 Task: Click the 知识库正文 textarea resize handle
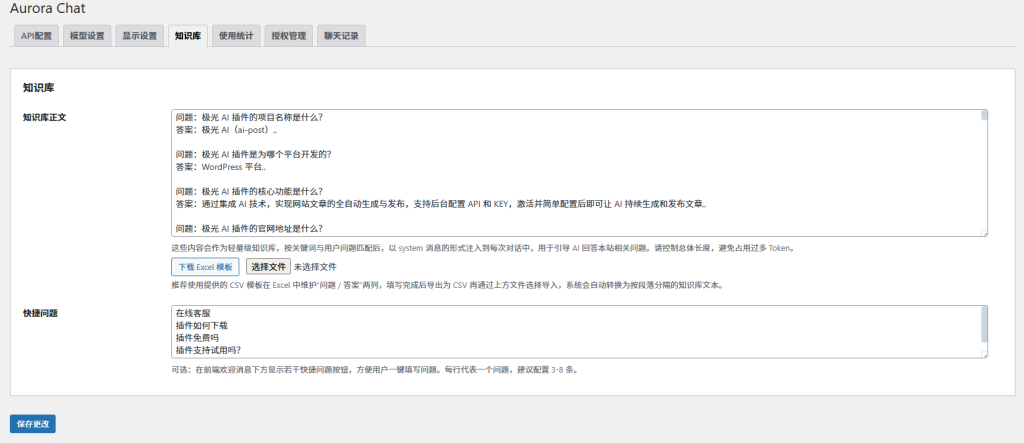coord(984,233)
